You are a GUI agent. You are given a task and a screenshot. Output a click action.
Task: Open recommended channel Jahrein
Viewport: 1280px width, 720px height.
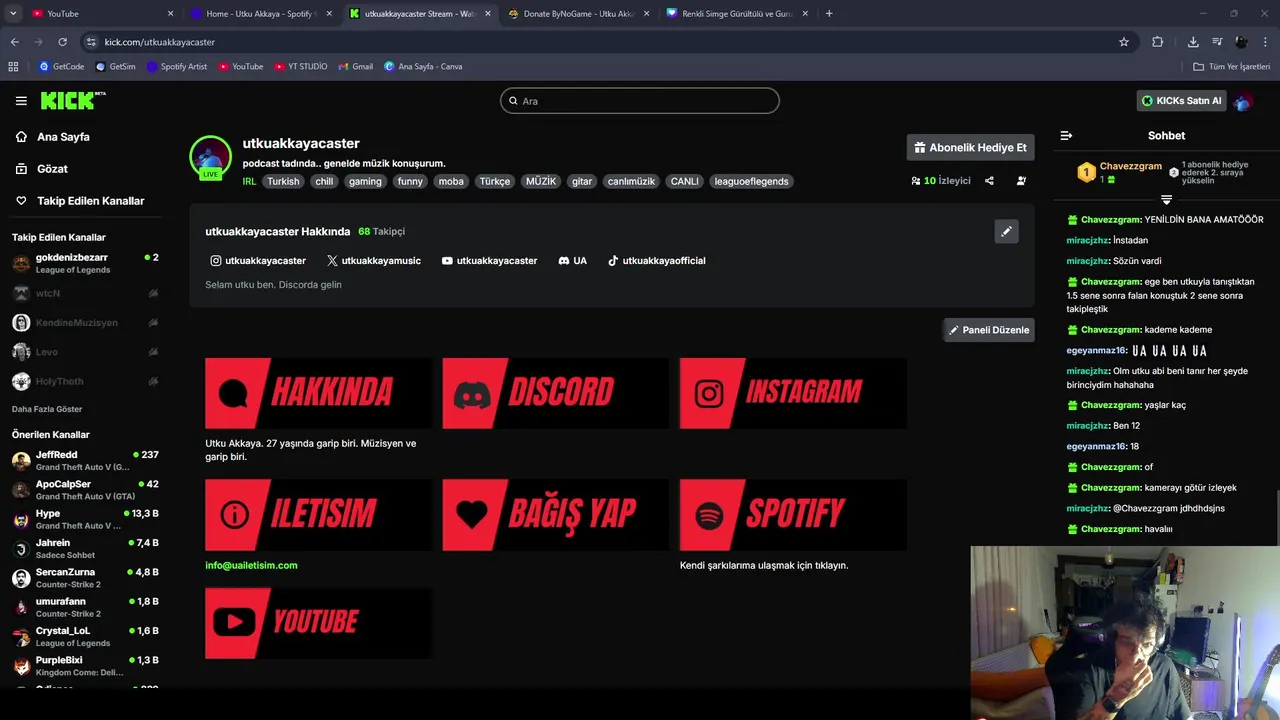tap(85, 549)
